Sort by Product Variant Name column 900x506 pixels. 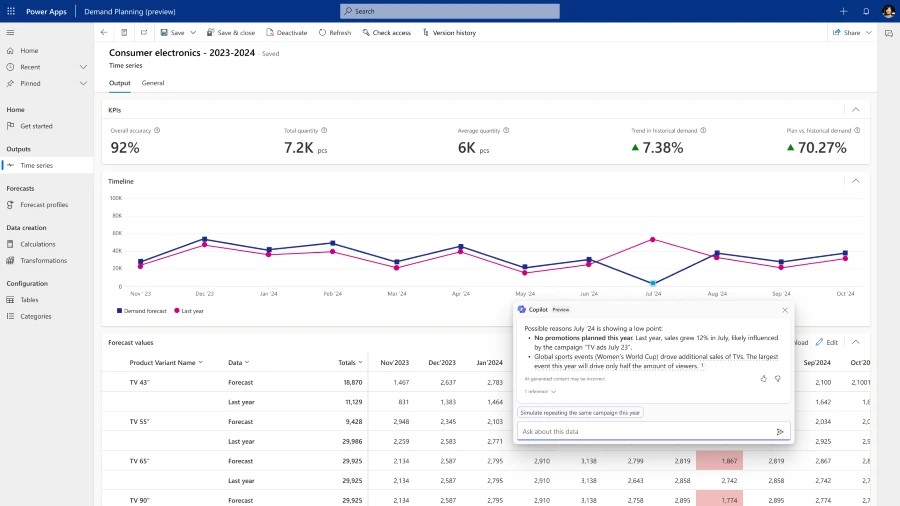point(166,363)
